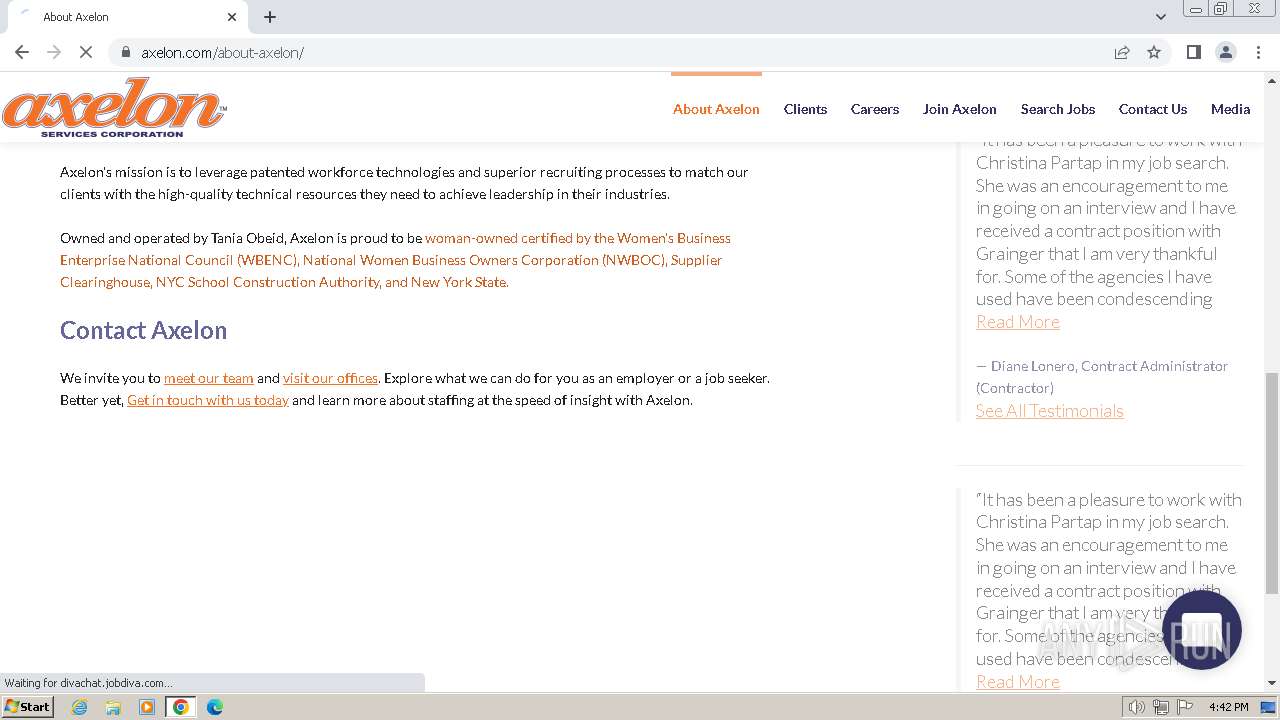
Task: Click the scrollbar up arrow
Action: click(x=1272, y=79)
